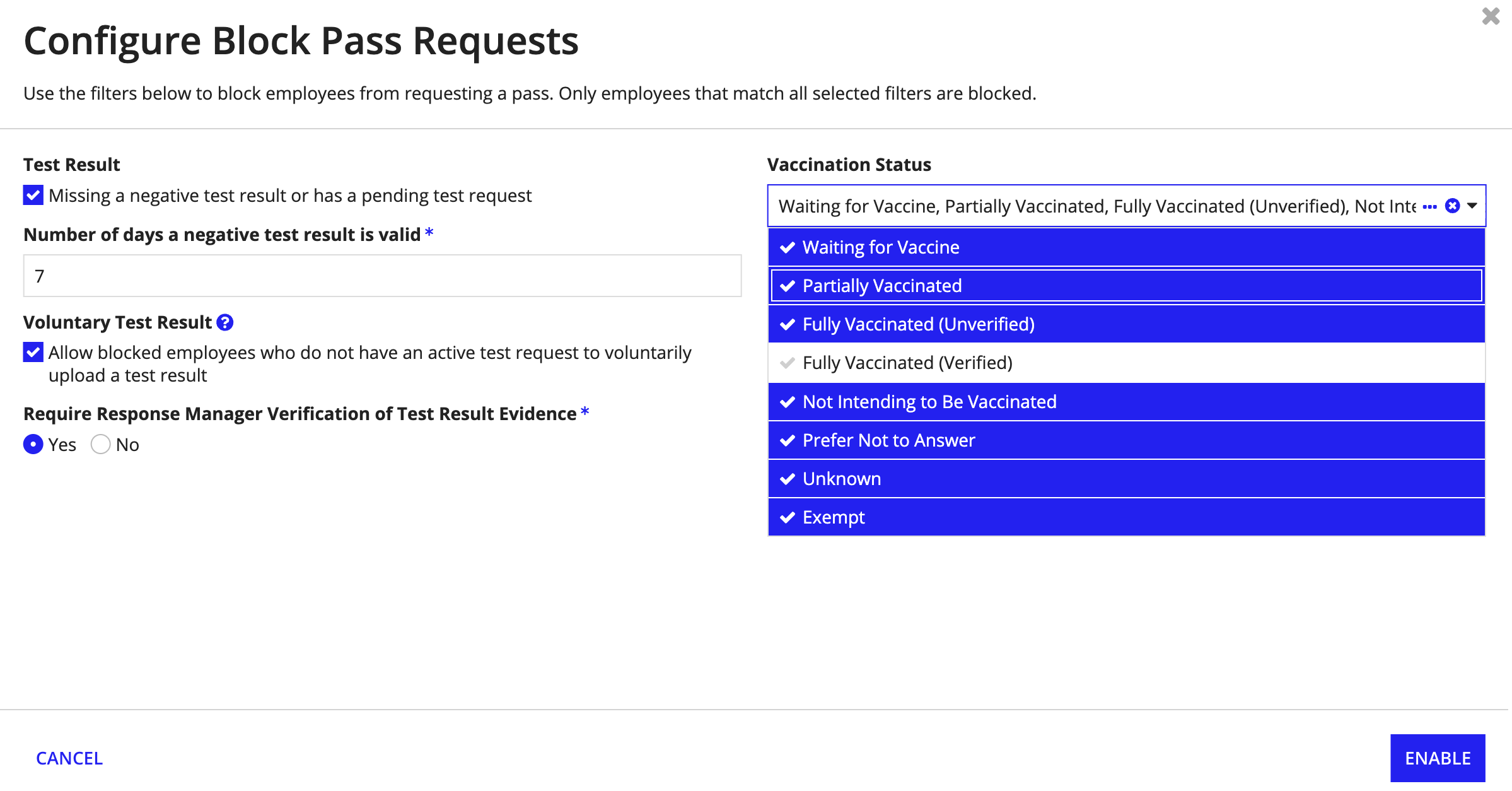Screen dimensions: 1512x791
Task: Click the checkmark icon for Fully Vaccinated Unverified
Action: pyautogui.click(x=787, y=323)
